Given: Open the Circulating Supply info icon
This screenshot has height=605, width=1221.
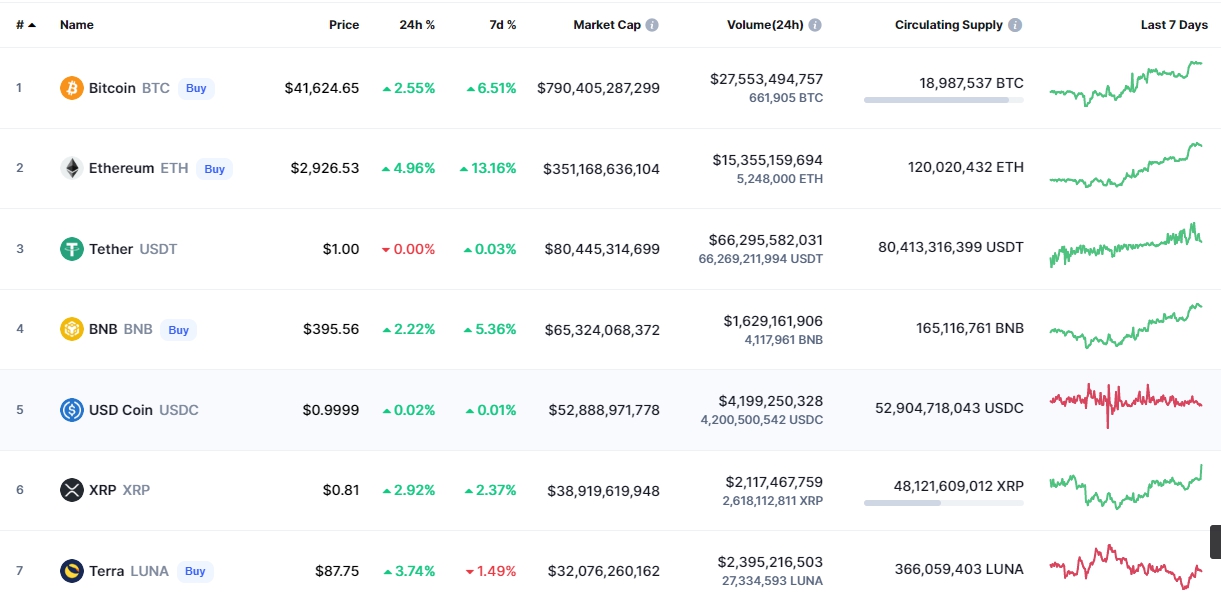Looking at the screenshot, I should point(1015,25).
